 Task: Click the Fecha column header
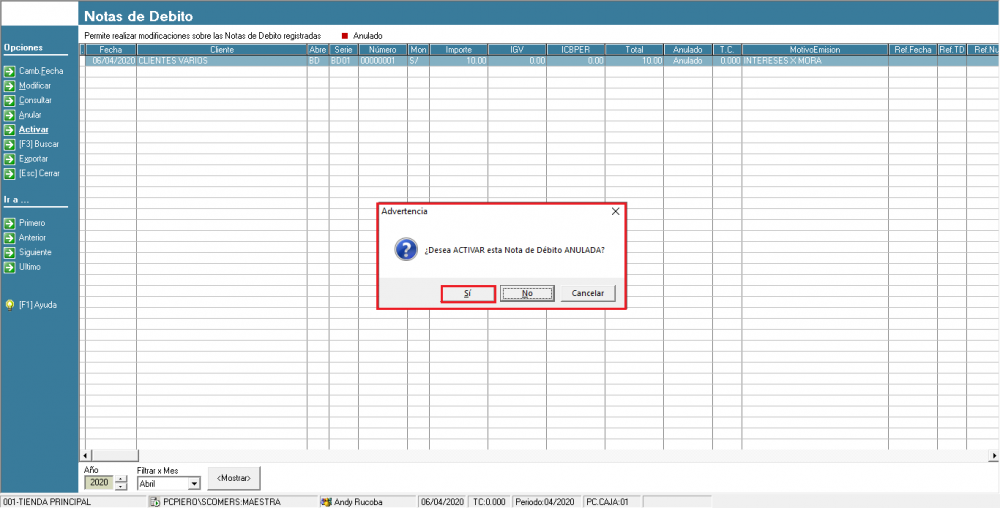(x=111, y=50)
